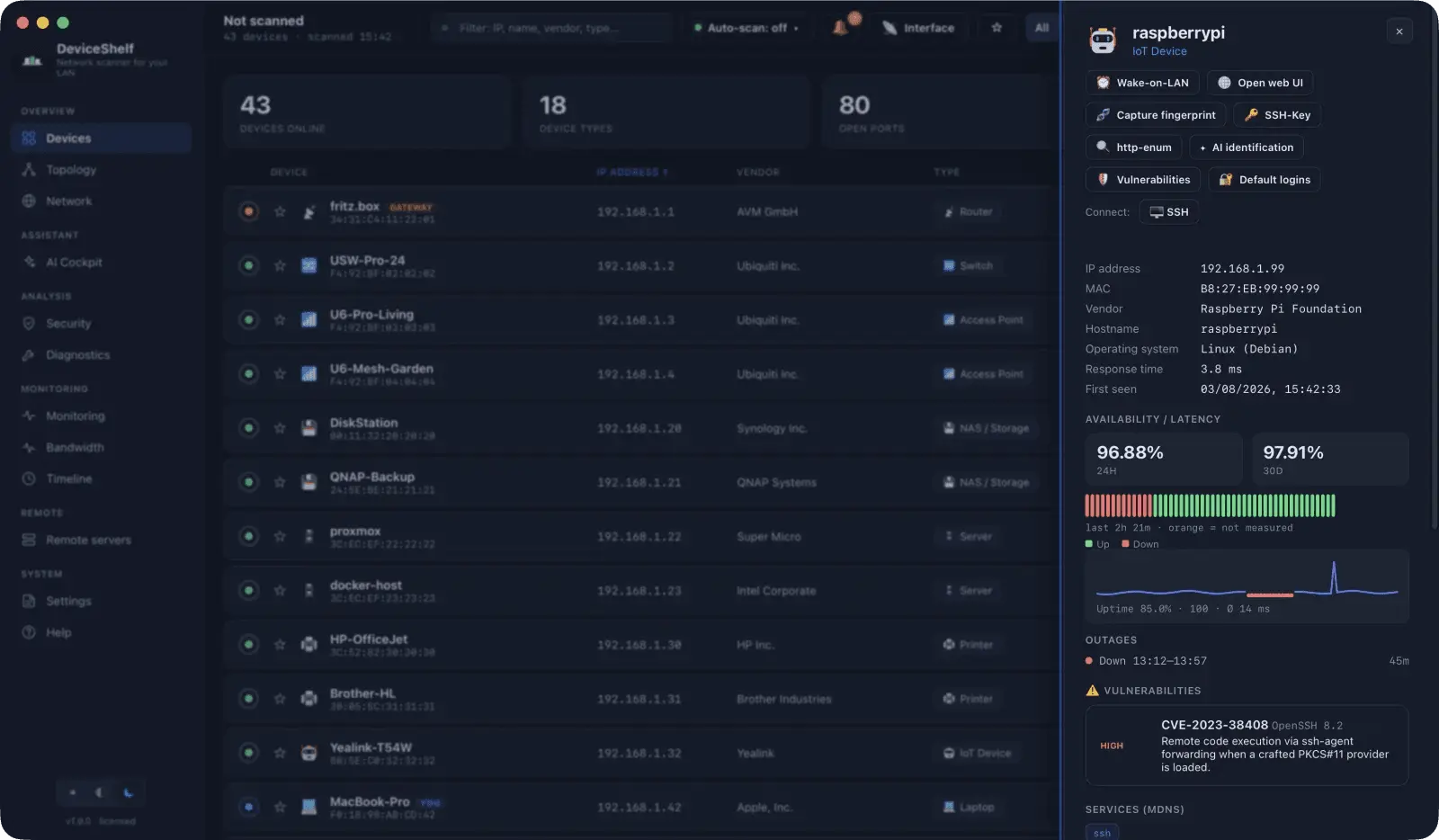Image resolution: width=1439 pixels, height=840 pixels.
Task: Open alerts bell icon
Action: [x=842, y=27]
